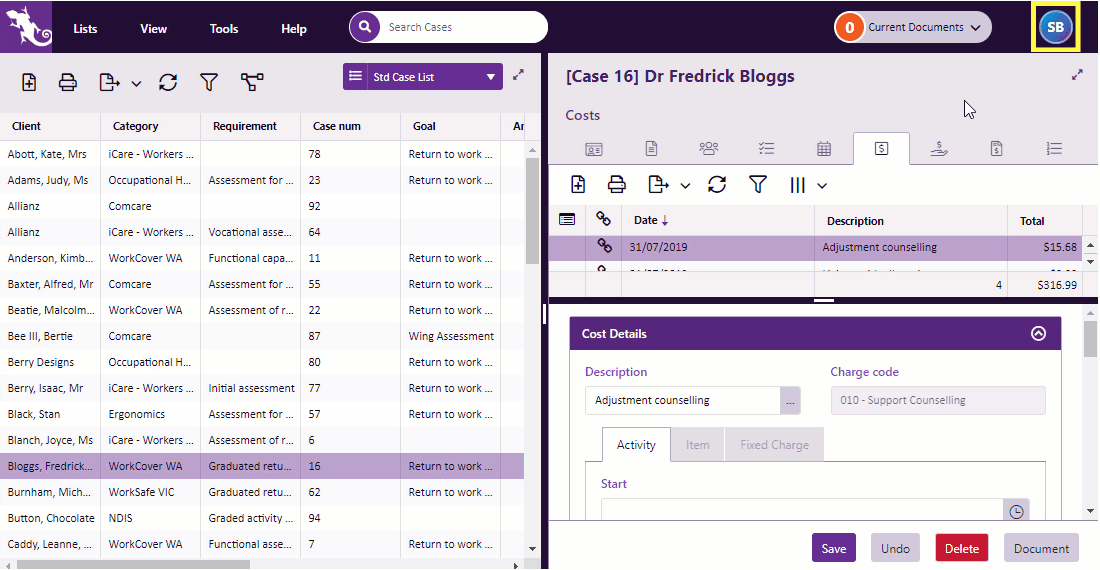Image resolution: width=1100 pixels, height=570 pixels.
Task: Click the hierarchy tree icon in case toolbar
Action: 252,83
